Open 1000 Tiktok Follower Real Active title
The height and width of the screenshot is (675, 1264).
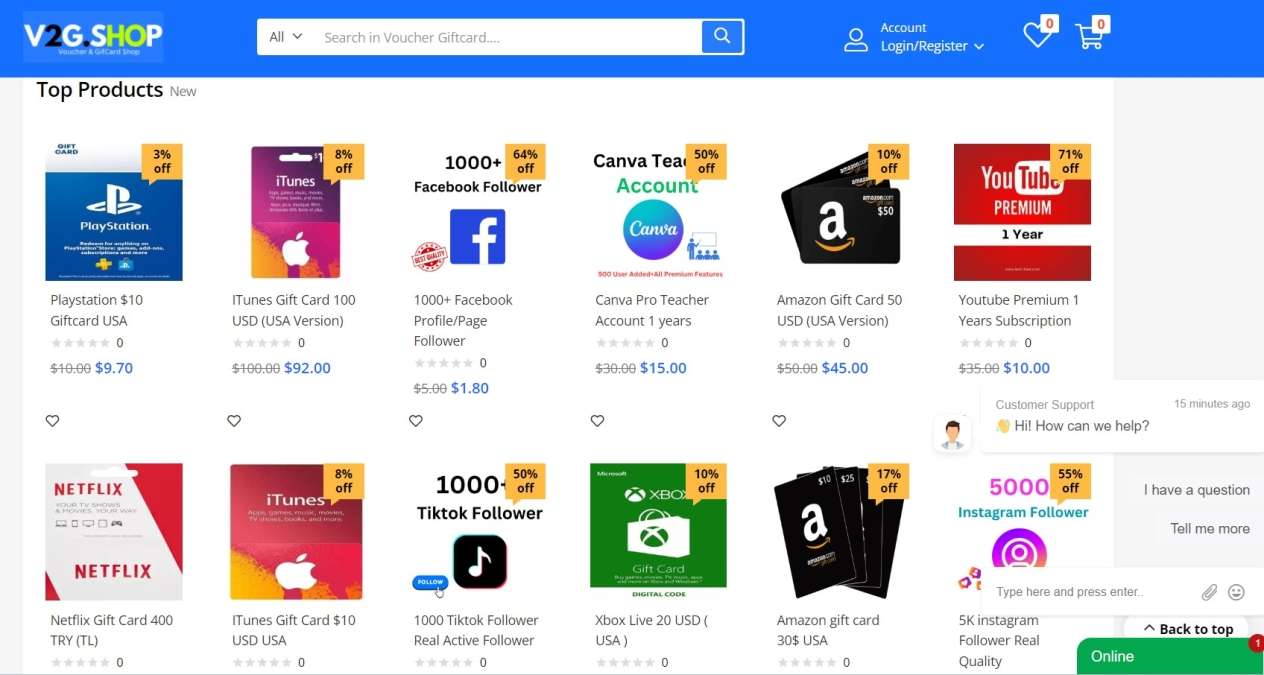[476, 630]
